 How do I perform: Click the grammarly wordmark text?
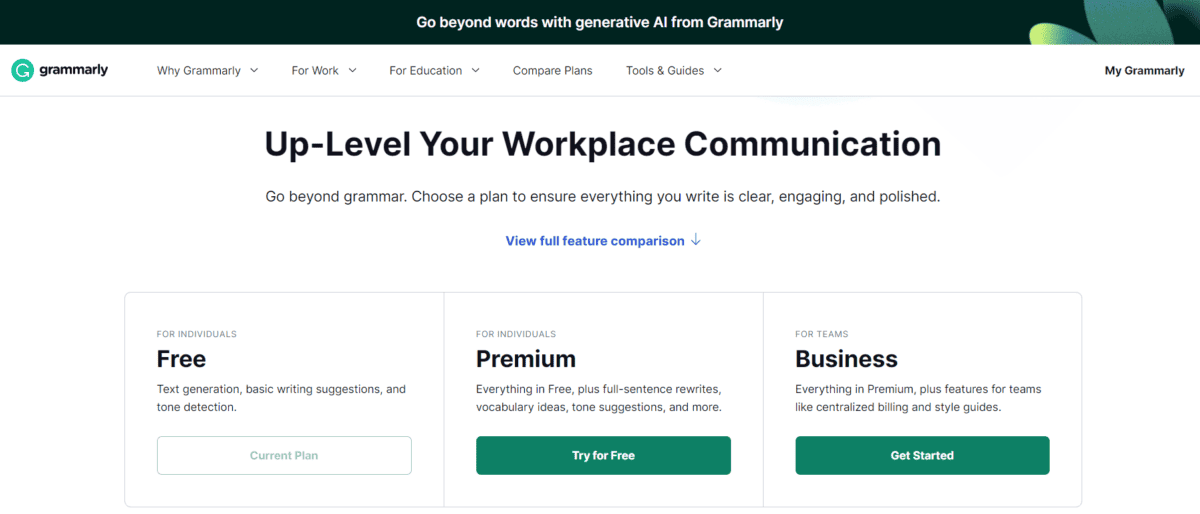(x=74, y=70)
